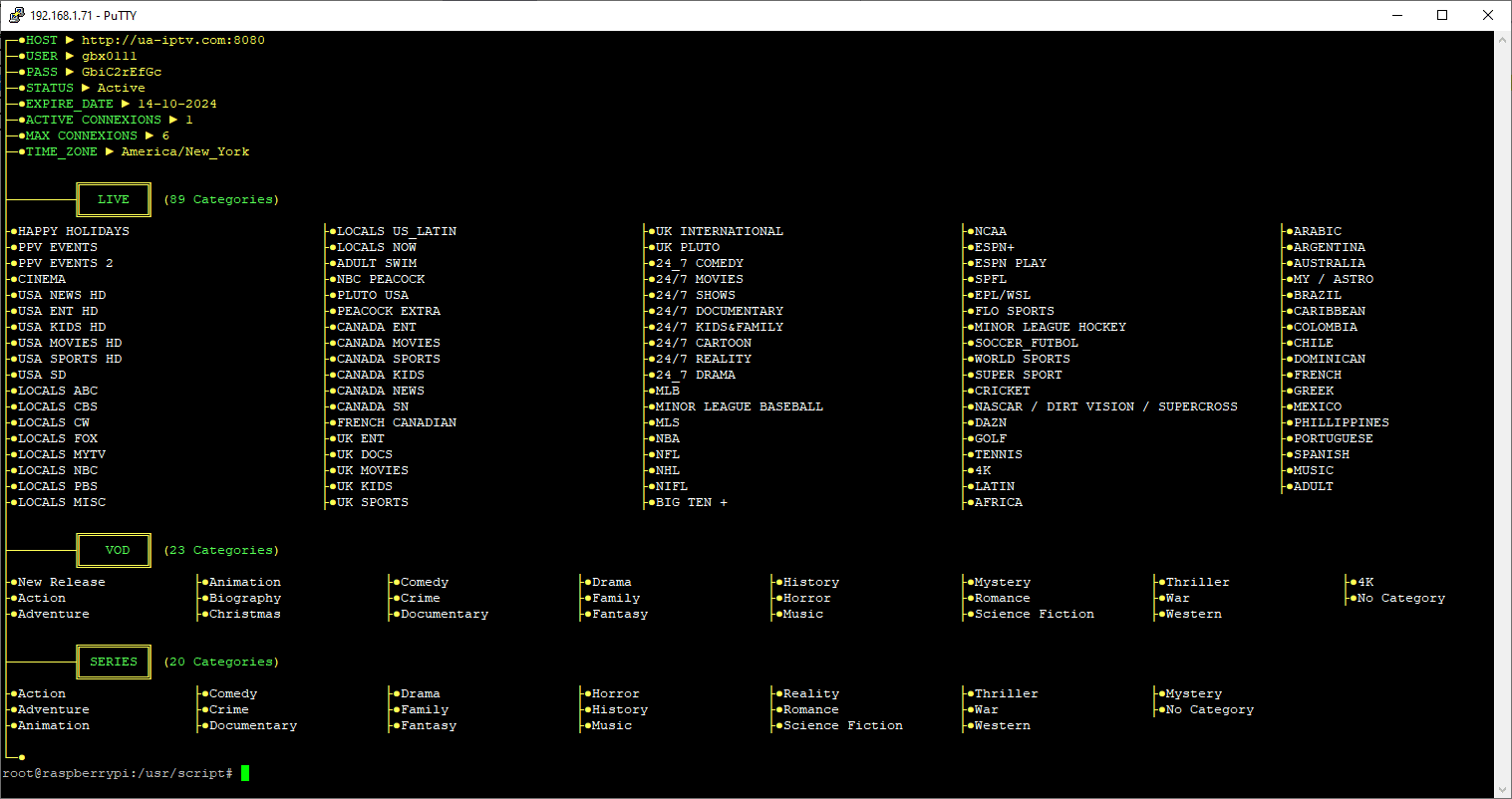
Task: Click the username value 'gbx0111'
Action: tap(110, 56)
